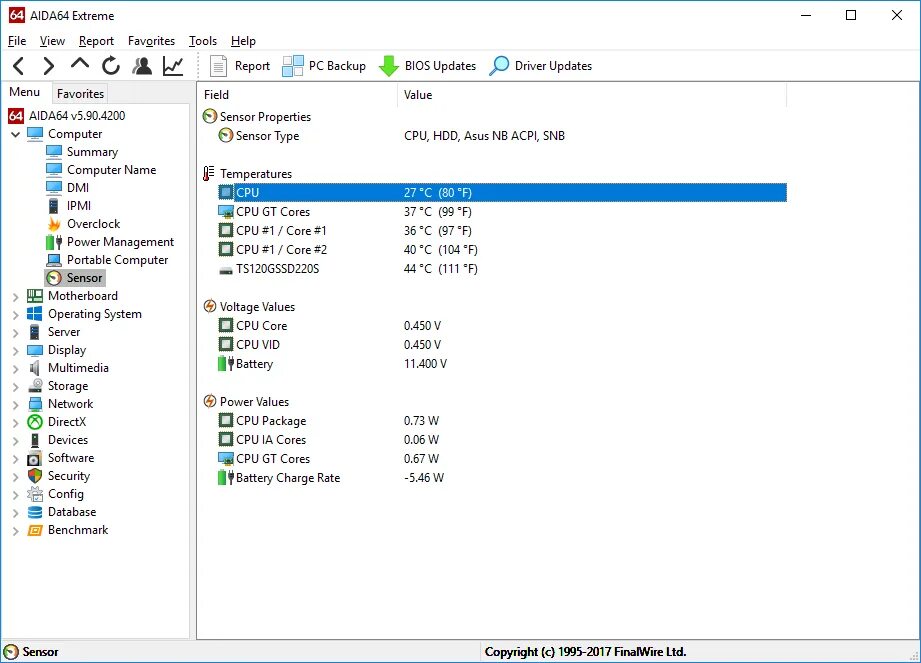The height and width of the screenshot is (663, 921).
Task: Open the Tools menu
Action: (x=203, y=41)
